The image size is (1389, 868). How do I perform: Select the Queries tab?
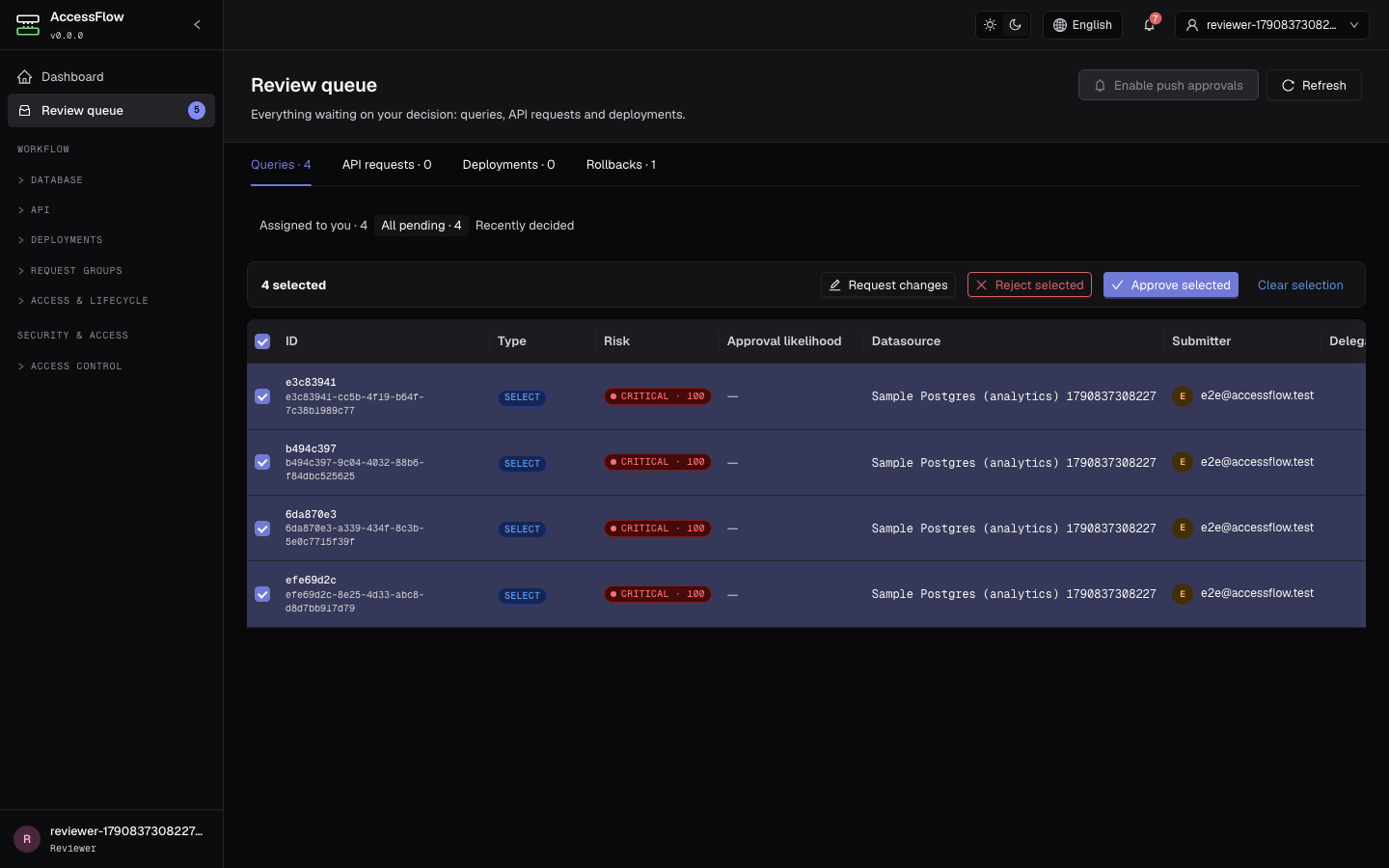[281, 165]
